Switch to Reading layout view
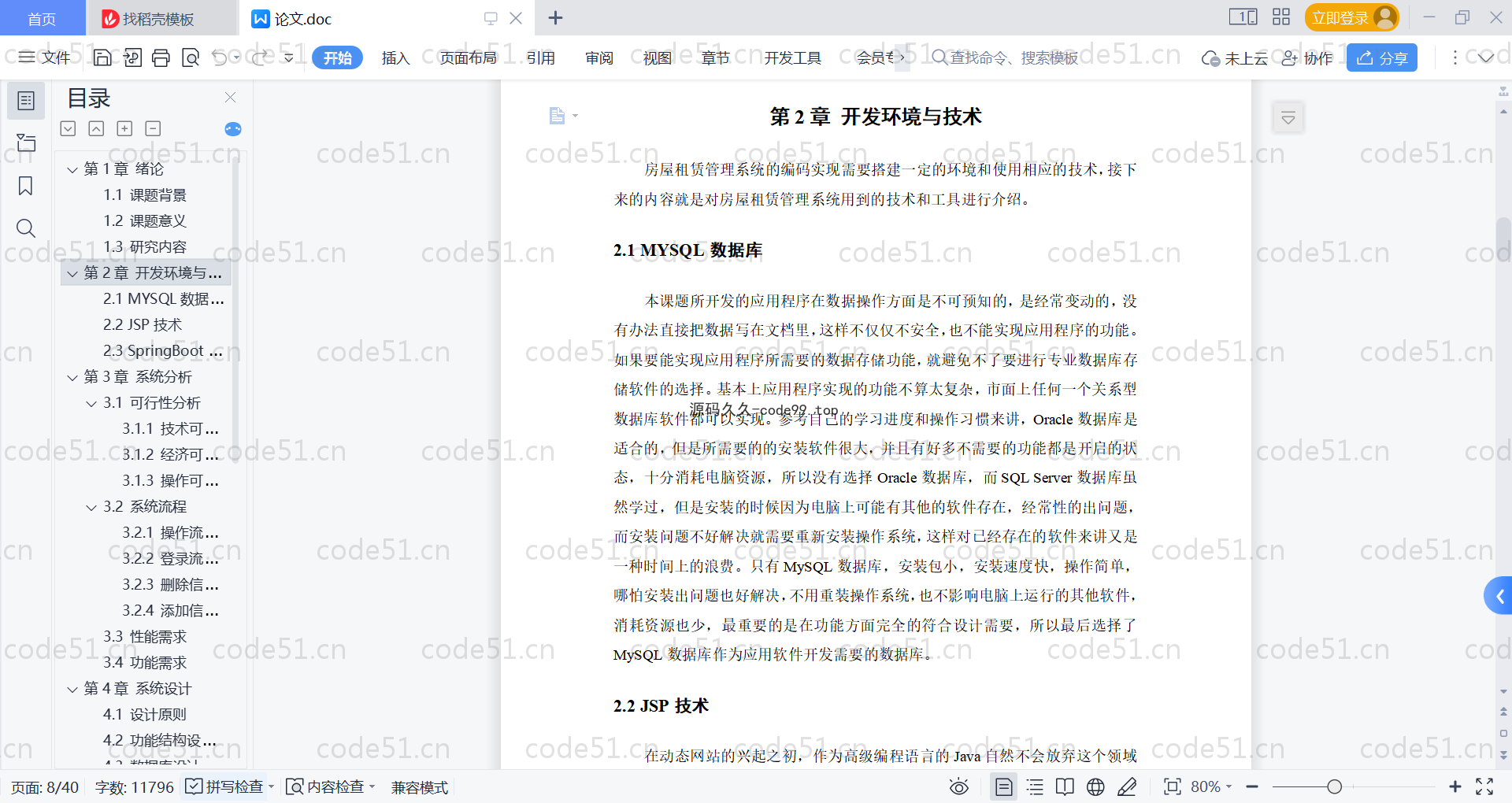Viewport: 1512px width, 803px height. point(1065,786)
